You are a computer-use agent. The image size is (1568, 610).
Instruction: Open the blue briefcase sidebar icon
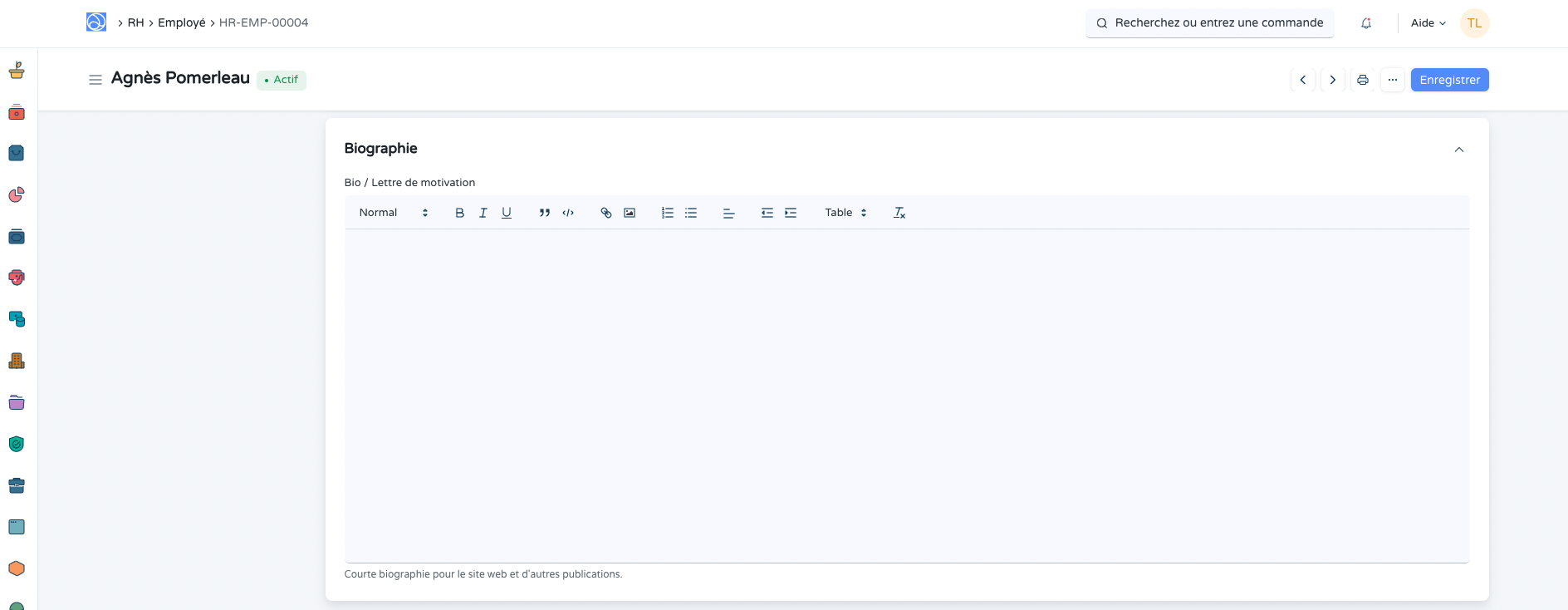[17, 485]
